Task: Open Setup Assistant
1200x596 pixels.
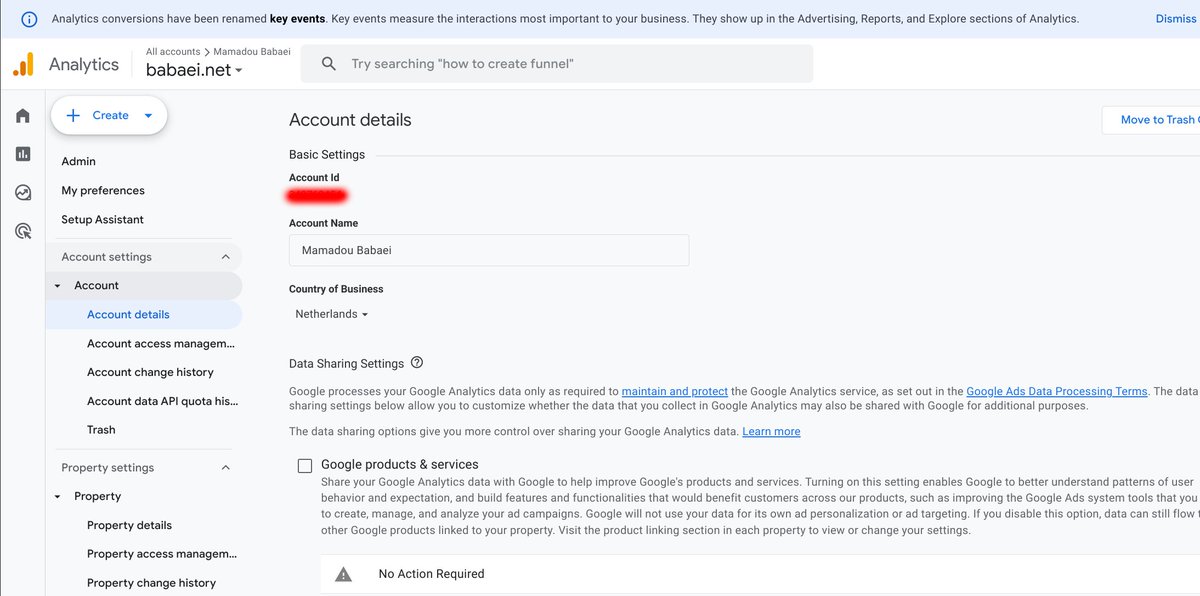Action: tap(103, 219)
